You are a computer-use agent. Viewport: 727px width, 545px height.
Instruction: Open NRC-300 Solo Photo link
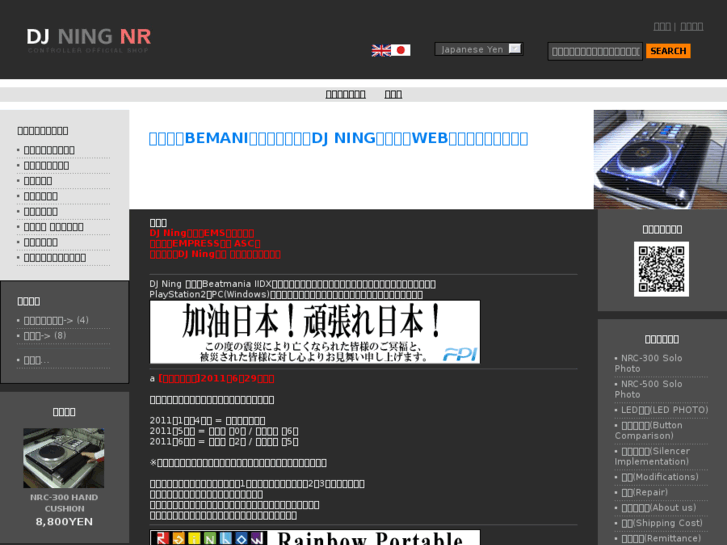[x=648, y=363]
